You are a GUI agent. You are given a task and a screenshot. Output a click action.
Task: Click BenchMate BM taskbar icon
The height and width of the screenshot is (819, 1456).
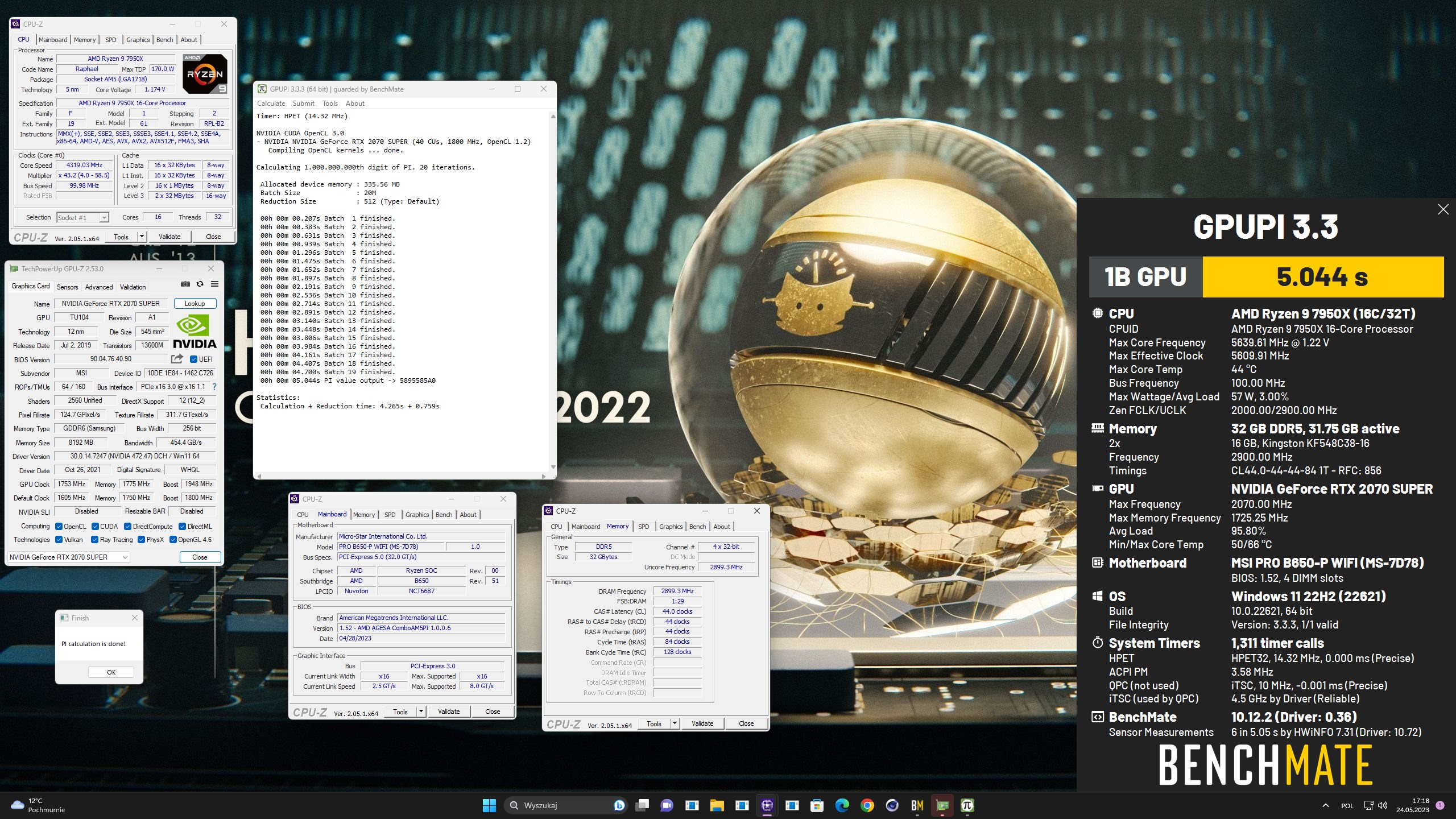pos(917,805)
